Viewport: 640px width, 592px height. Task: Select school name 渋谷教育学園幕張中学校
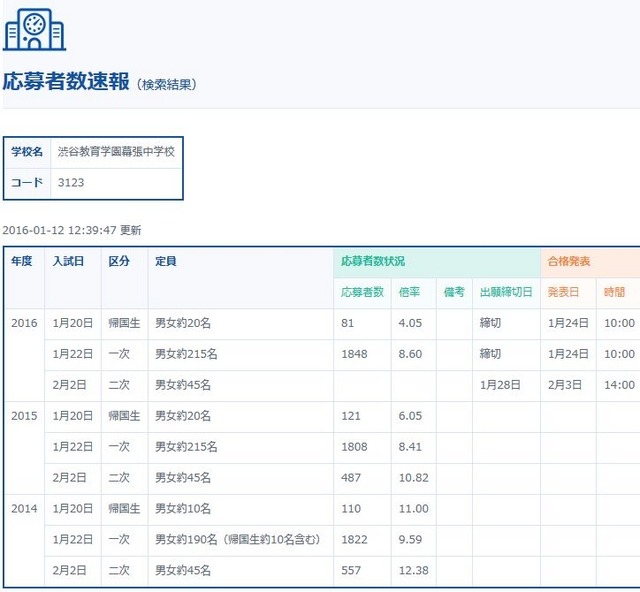coord(116,151)
